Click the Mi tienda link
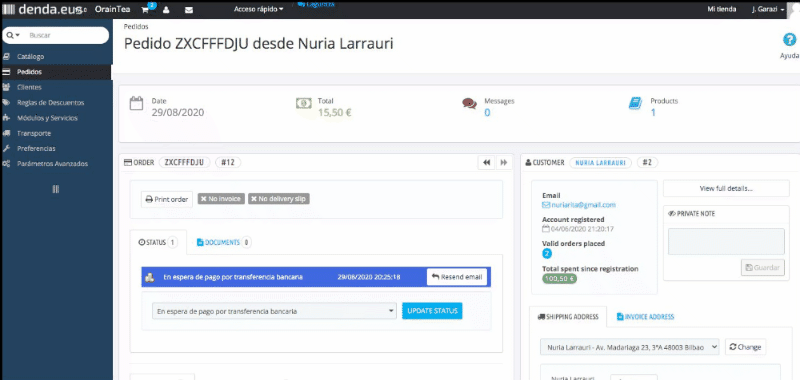Screen dimensions: 800x380 coord(721,9)
